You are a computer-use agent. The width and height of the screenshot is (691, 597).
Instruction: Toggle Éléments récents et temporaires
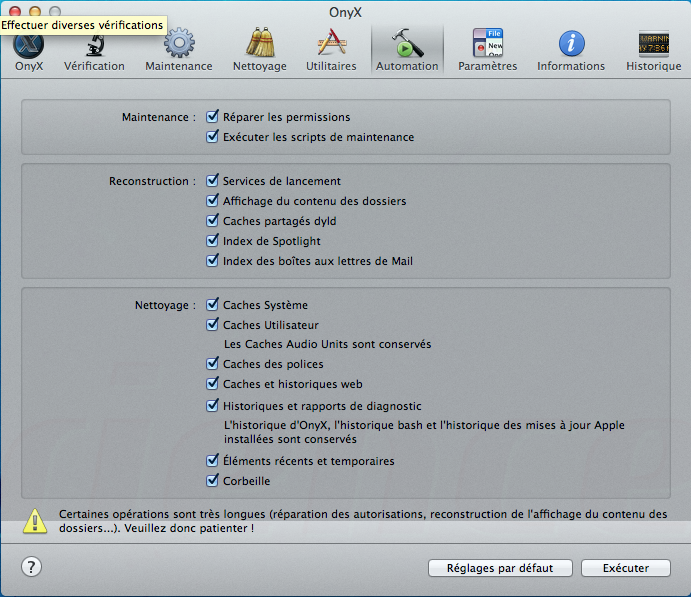[x=212, y=460]
